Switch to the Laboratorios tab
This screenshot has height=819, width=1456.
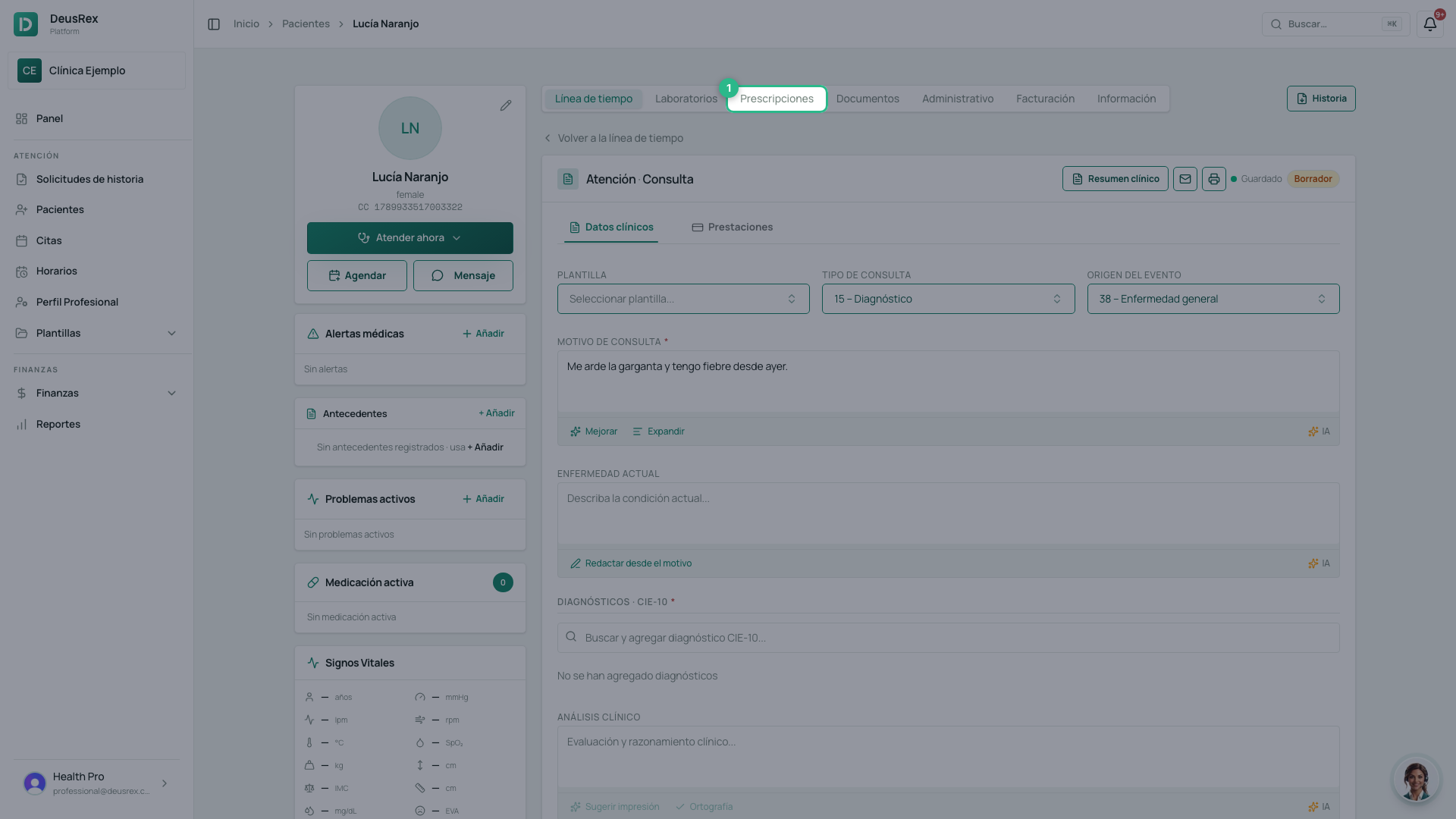tap(686, 99)
